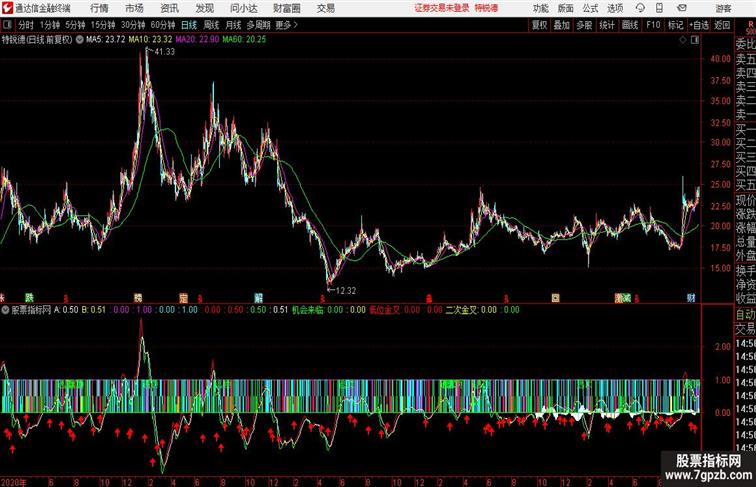Open the 资讯 menu

click(170, 8)
